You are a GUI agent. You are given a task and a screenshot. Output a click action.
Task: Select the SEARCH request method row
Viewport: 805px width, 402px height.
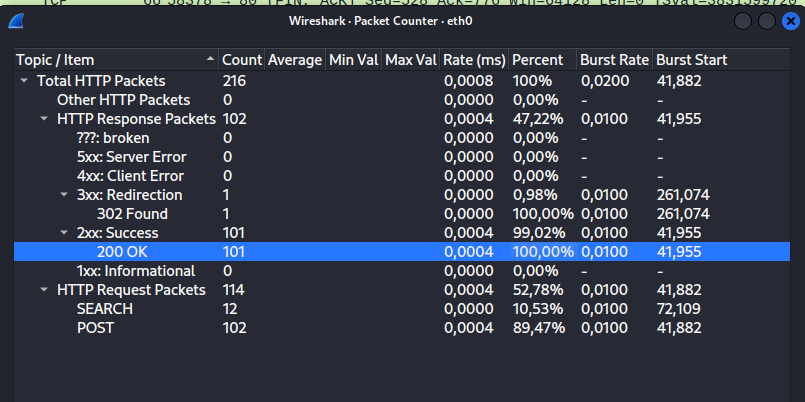coord(402,309)
